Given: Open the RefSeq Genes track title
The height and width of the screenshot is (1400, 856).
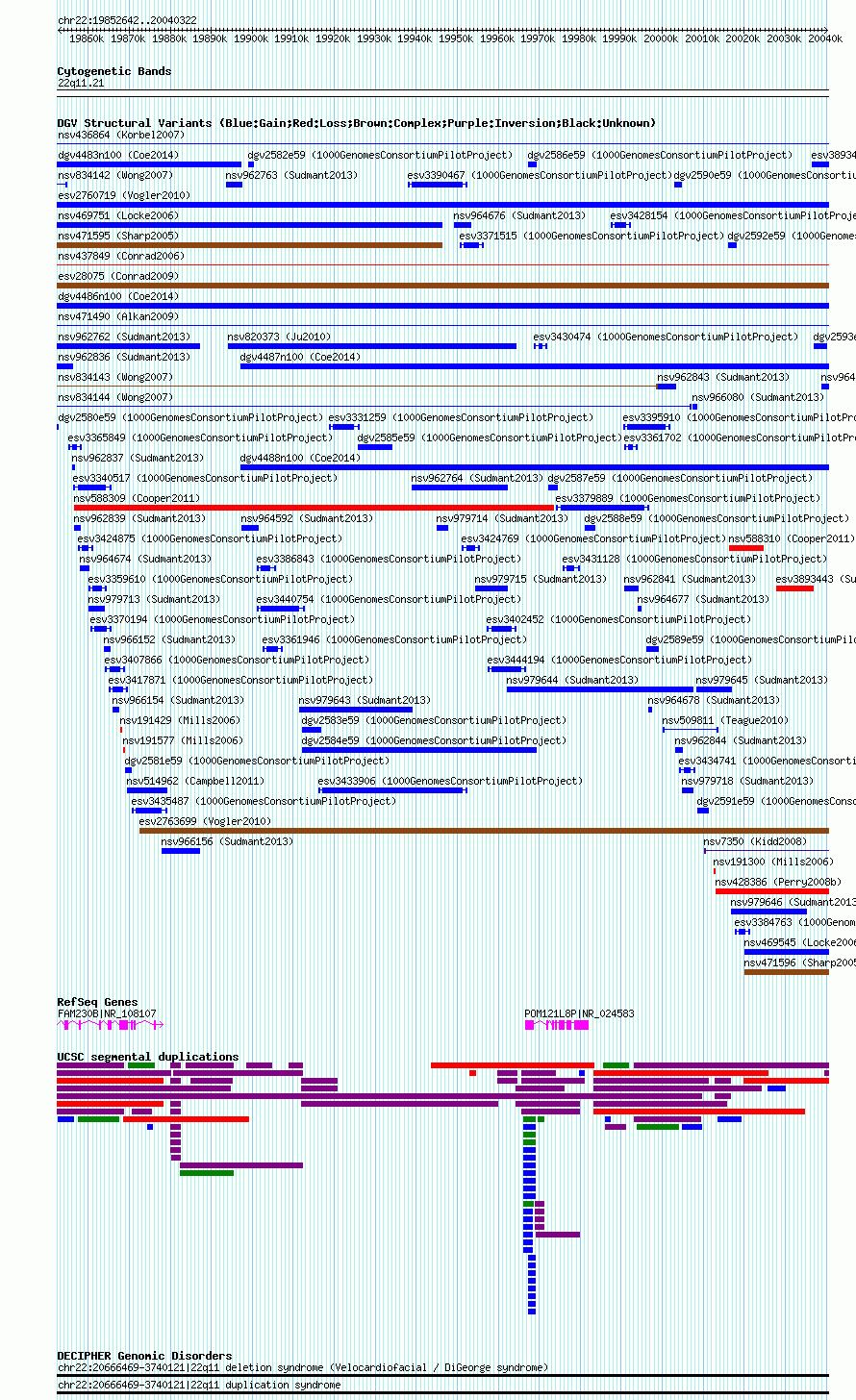Looking at the screenshot, I should click(x=97, y=1002).
